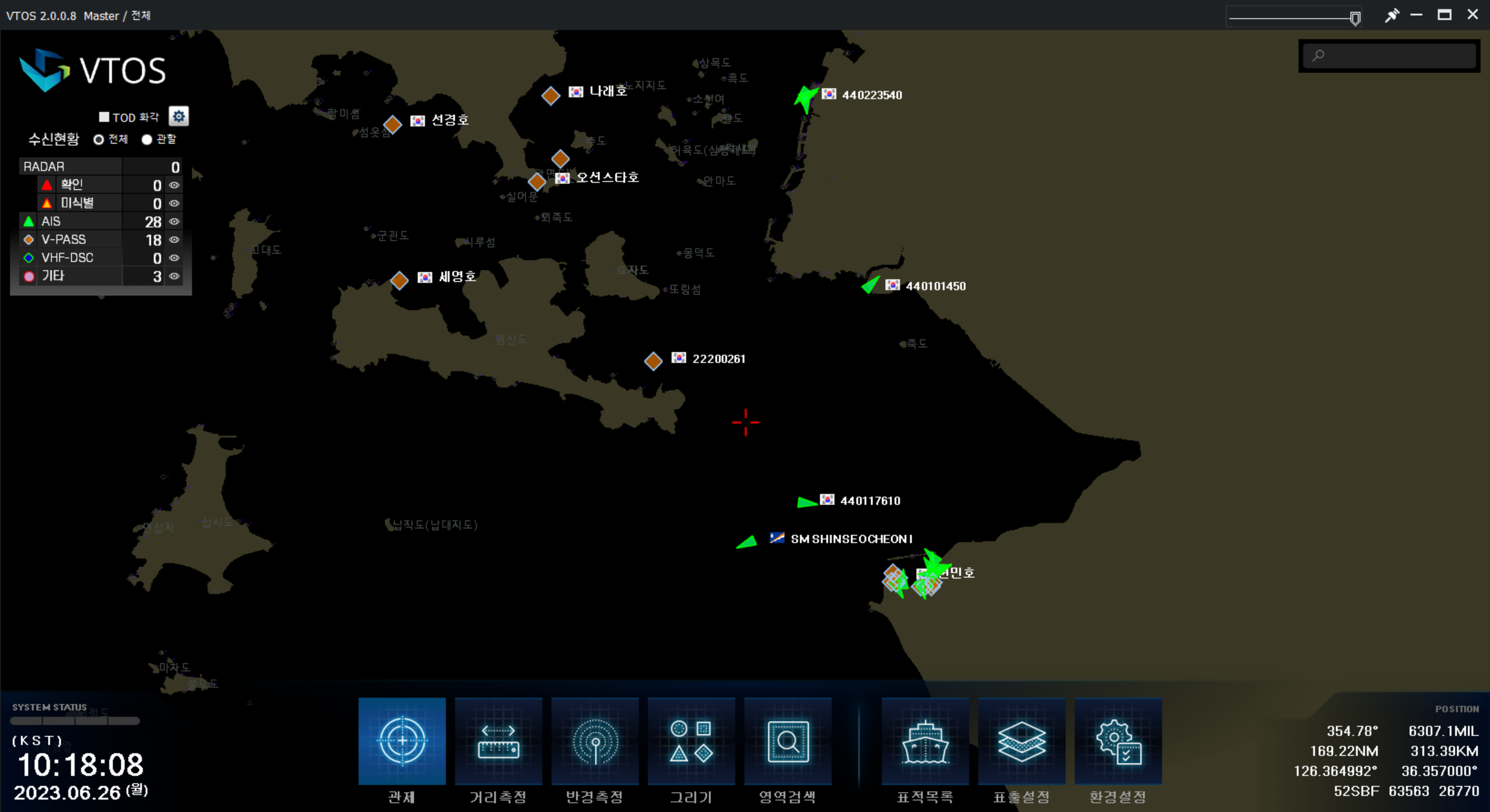Enable the TOD 화각 checkbox

104,116
